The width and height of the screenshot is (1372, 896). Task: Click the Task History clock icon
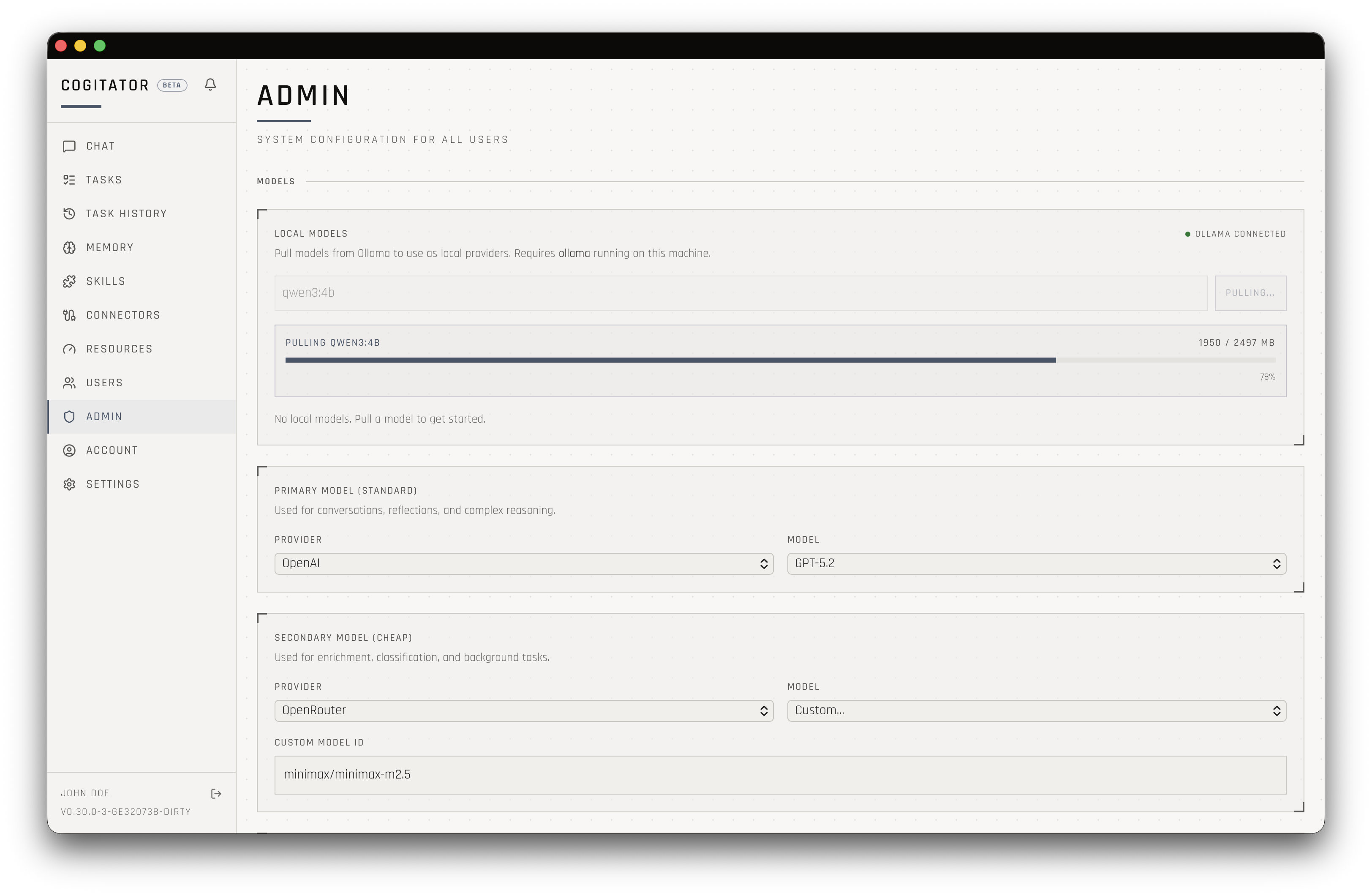pyautogui.click(x=69, y=214)
